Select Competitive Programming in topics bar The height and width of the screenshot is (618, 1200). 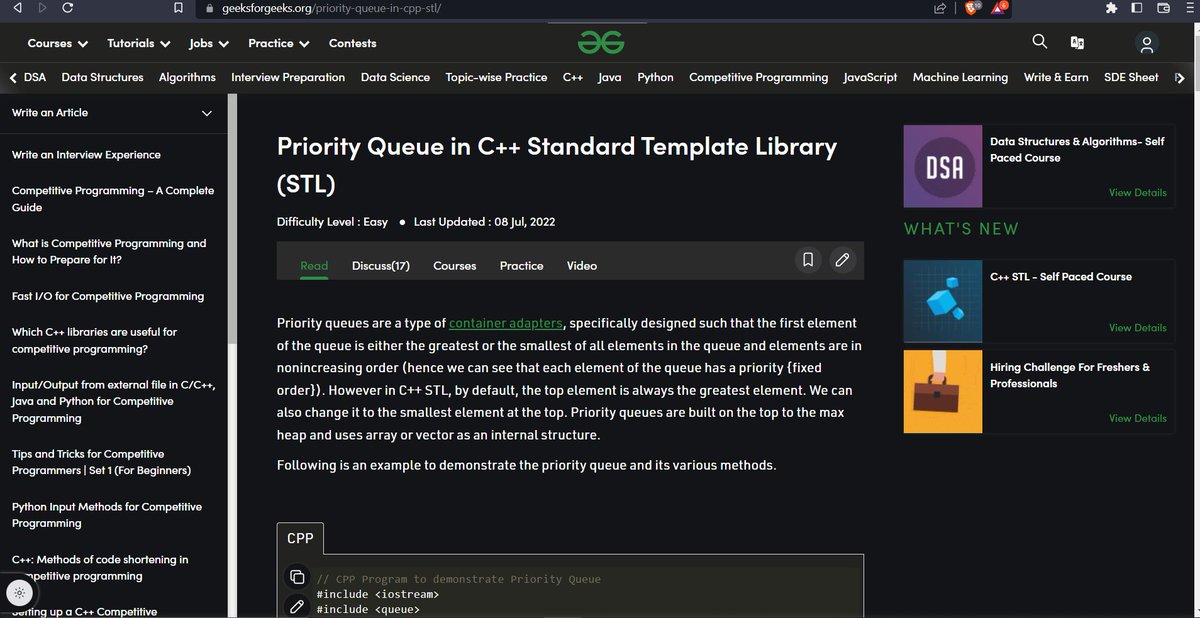coord(758,77)
